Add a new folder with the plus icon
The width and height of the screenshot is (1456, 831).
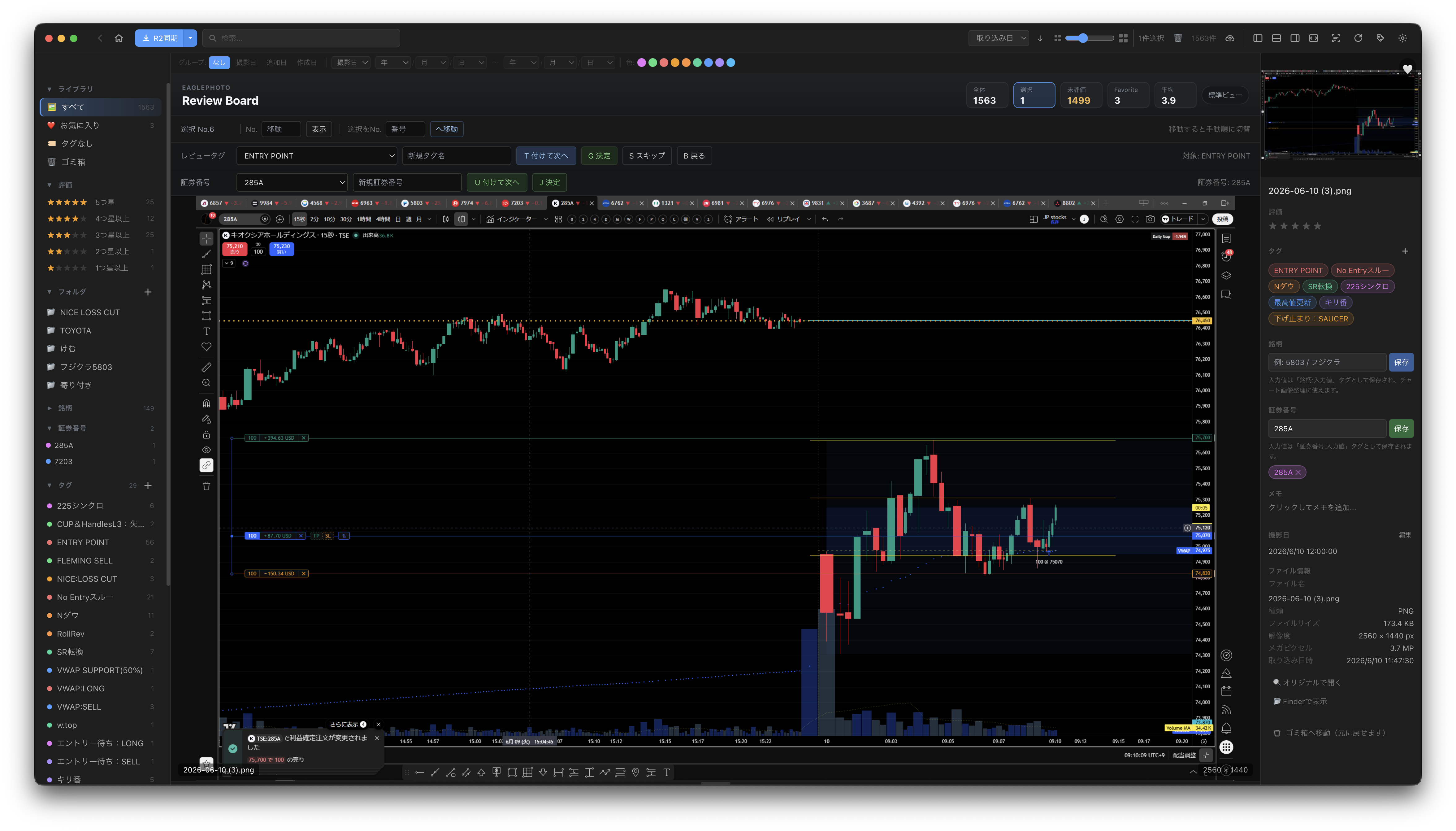point(148,292)
